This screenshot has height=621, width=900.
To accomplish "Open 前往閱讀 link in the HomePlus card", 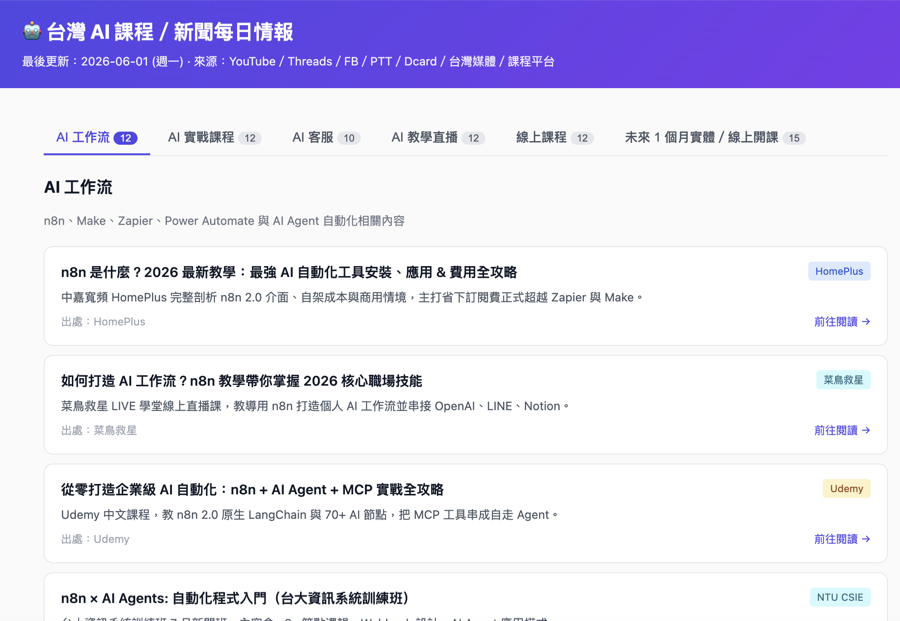I will 842,322.
